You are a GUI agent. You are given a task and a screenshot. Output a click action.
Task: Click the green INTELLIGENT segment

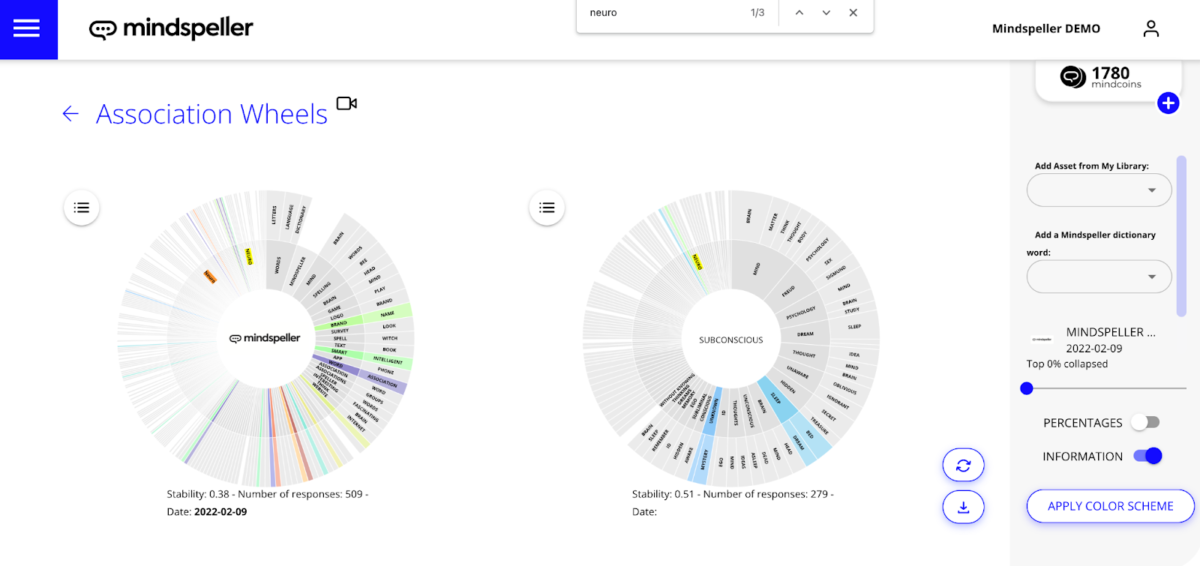[388, 362]
